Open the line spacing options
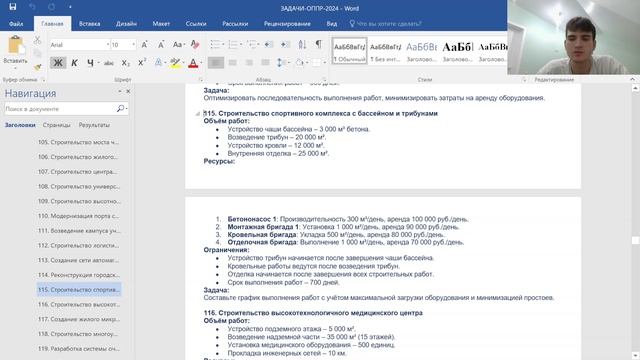This screenshot has width=640, height=360. [x=280, y=62]
